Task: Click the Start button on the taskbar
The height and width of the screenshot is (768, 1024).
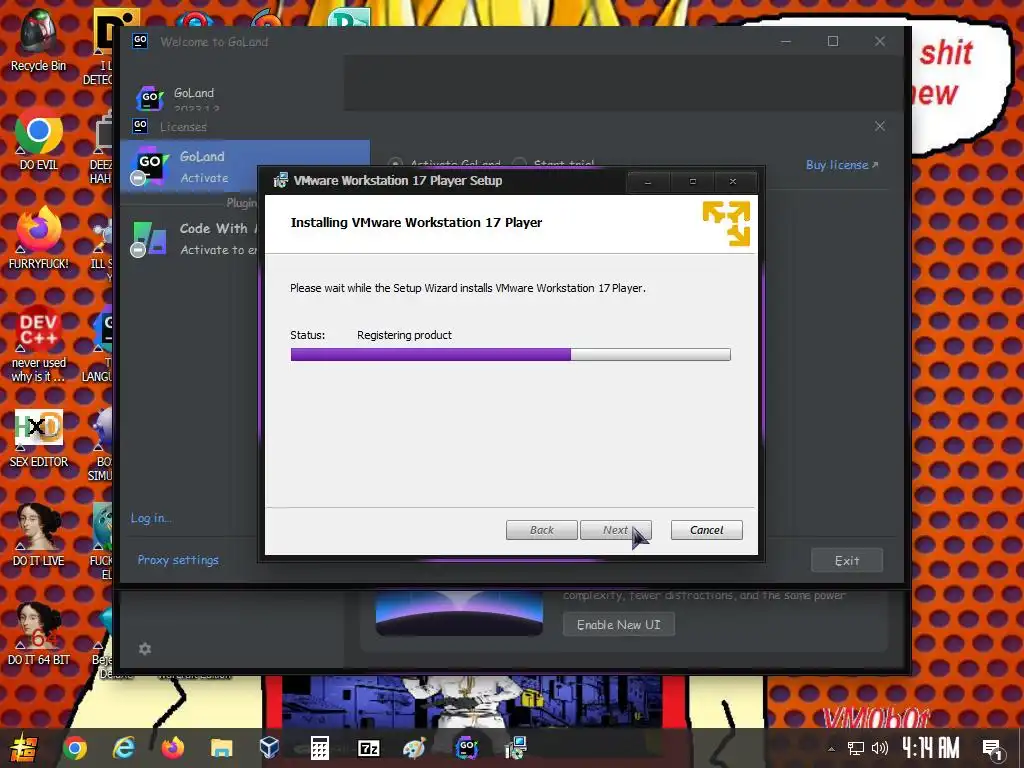Action: tap(22, 748)
